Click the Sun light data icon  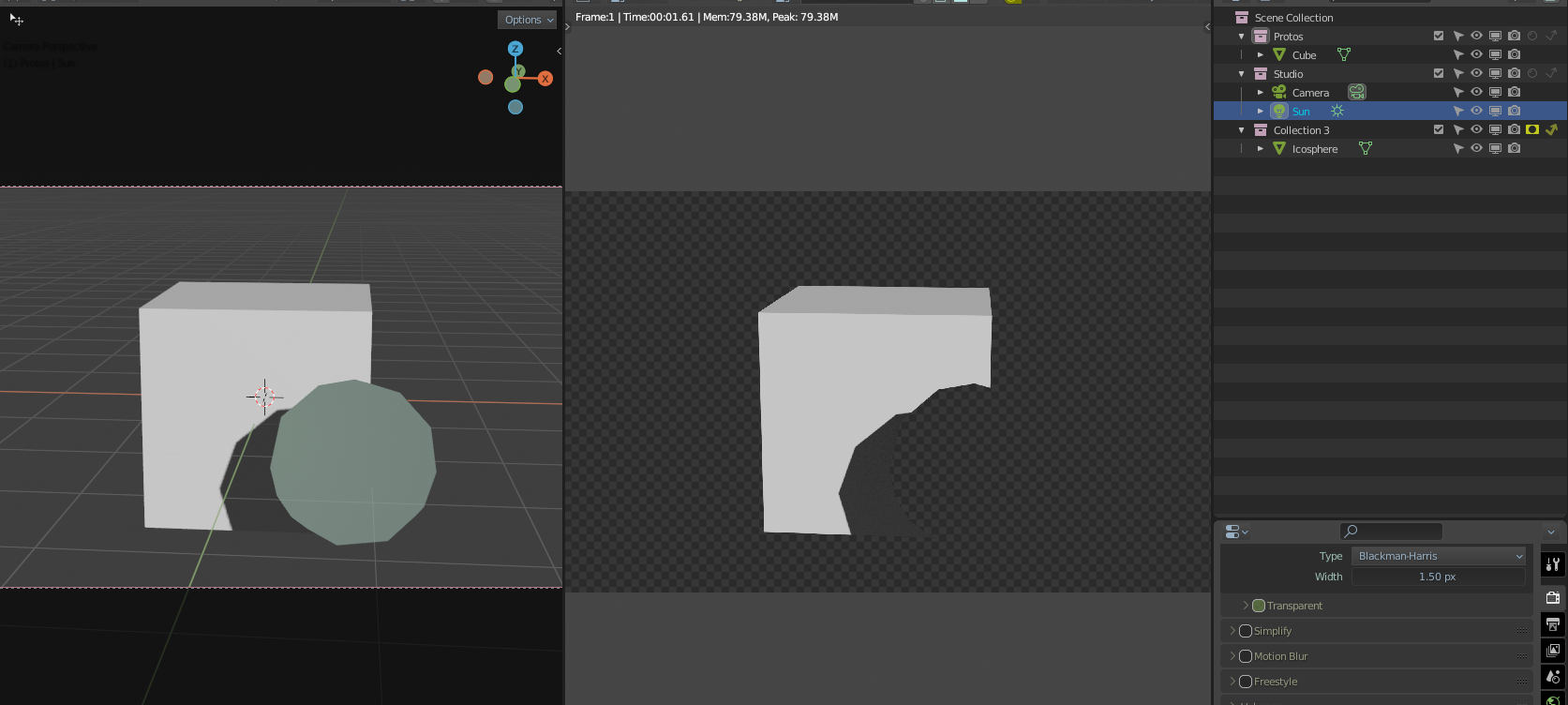click(x=1337, y=111)
